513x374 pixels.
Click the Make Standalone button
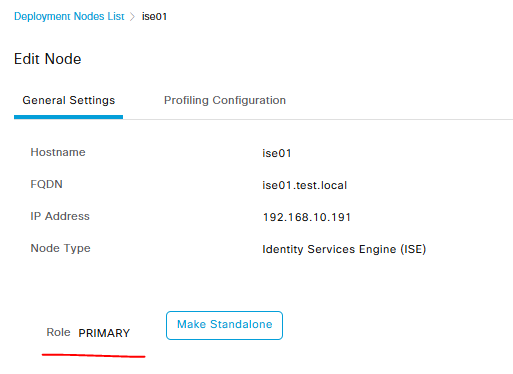(x=224, y=325)
